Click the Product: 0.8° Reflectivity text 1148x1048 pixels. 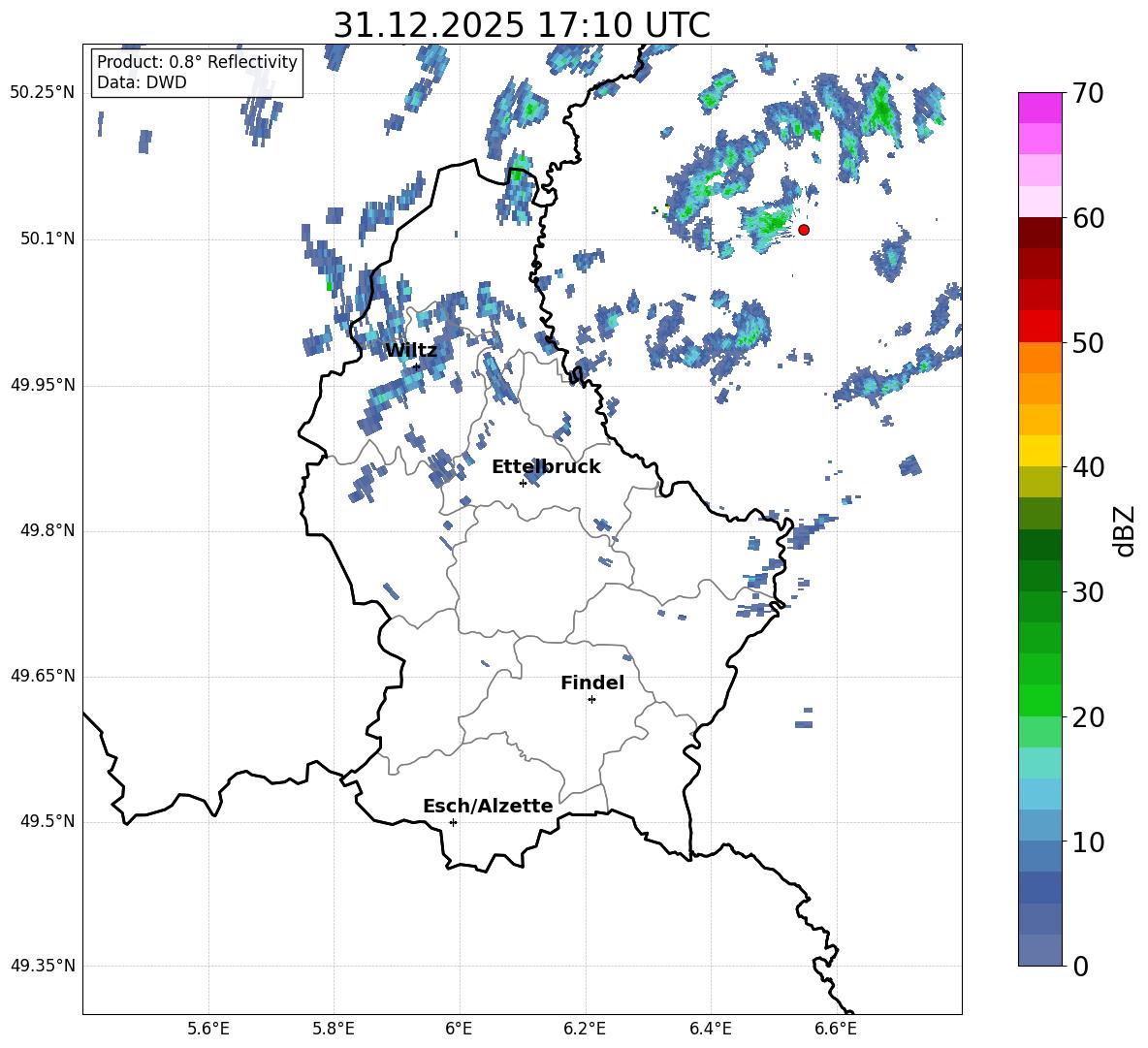(x=197, y=61)
